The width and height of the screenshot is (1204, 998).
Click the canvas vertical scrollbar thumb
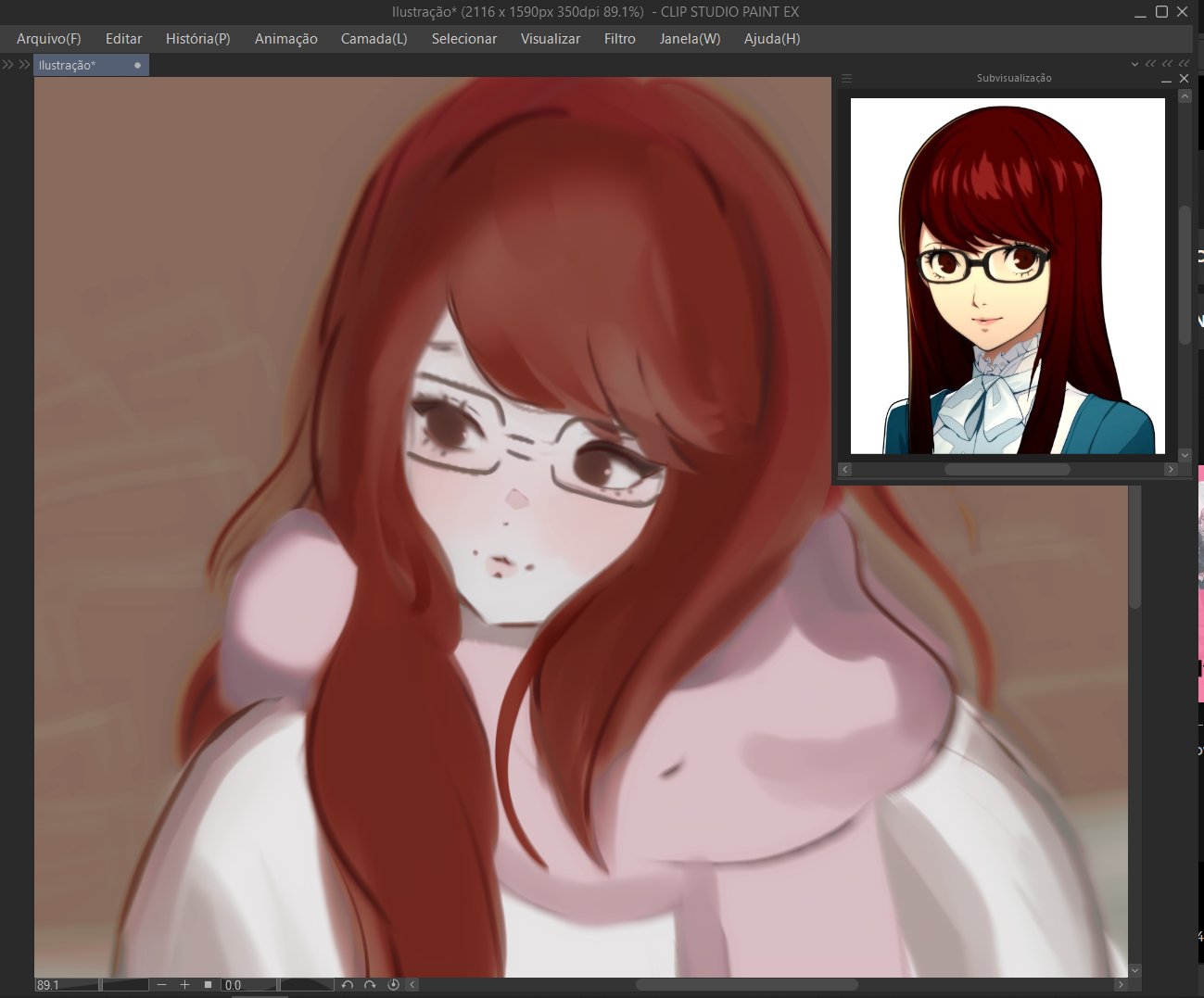coord(1134,546)
